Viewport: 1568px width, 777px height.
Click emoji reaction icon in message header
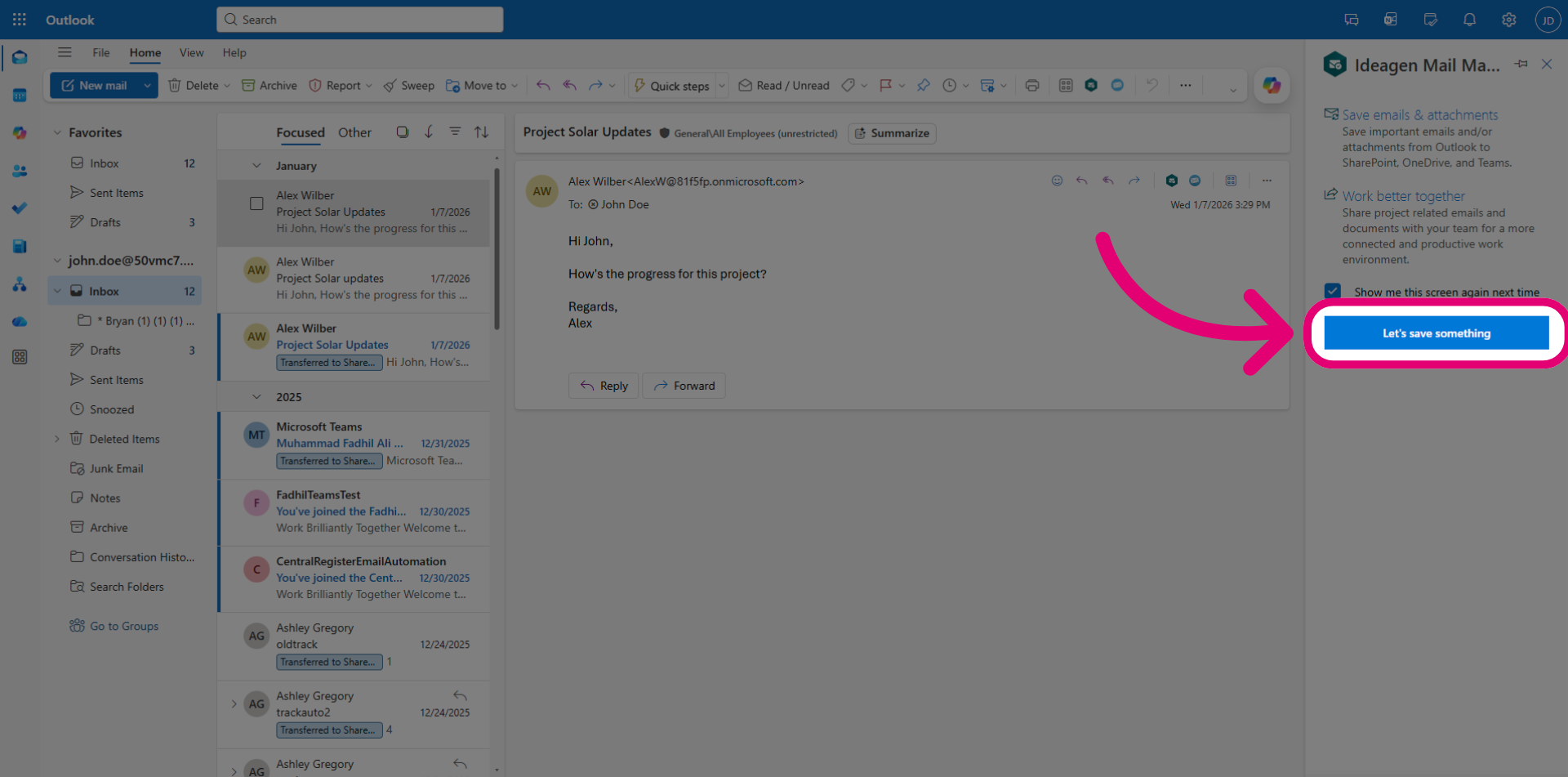pos(1057,181)
